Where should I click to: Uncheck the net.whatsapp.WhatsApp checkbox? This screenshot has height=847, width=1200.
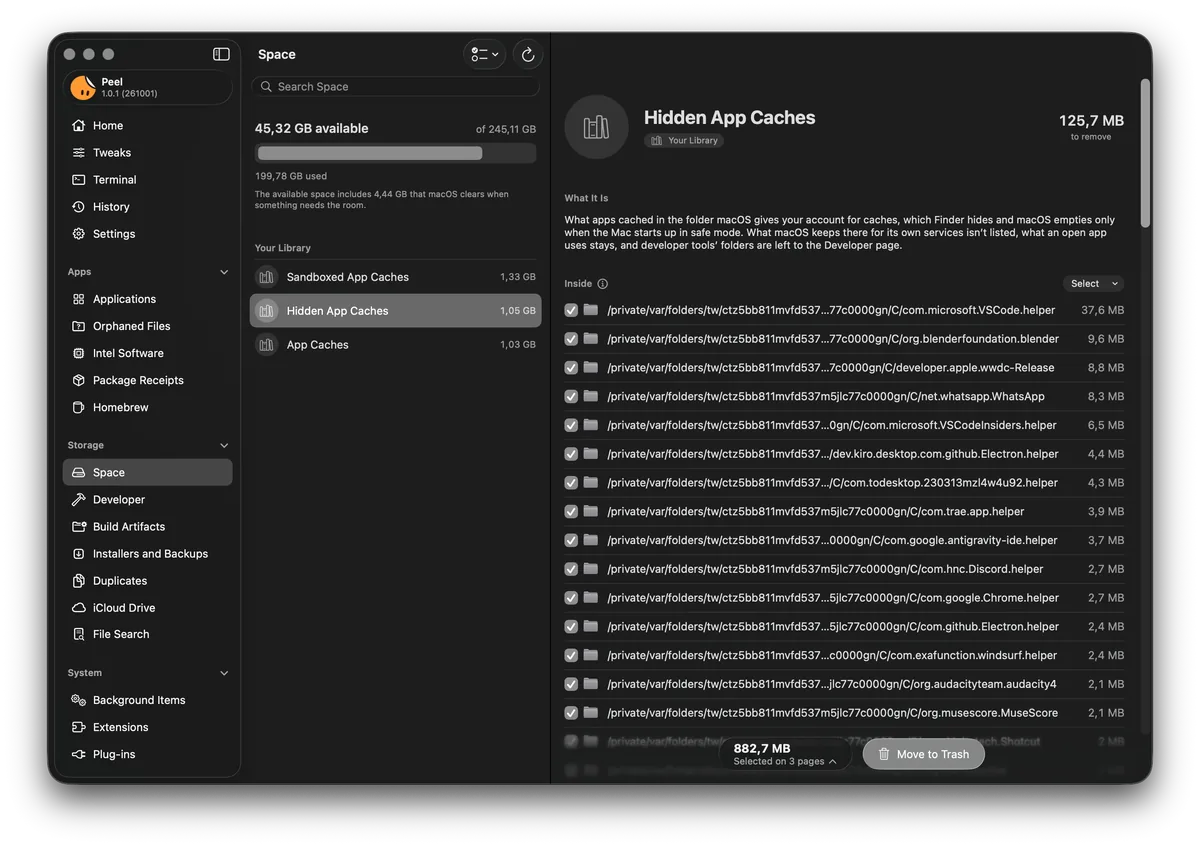pos(571,396)
